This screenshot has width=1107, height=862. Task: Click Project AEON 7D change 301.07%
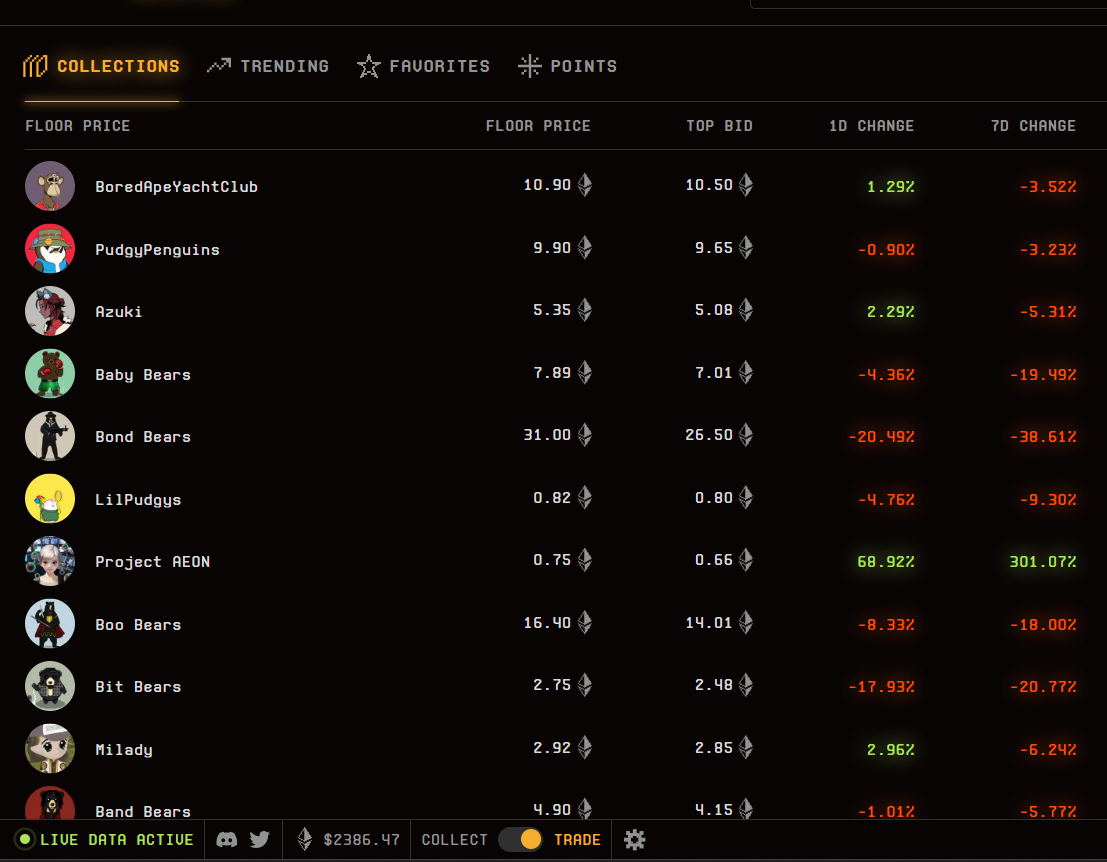[1043, 562]
